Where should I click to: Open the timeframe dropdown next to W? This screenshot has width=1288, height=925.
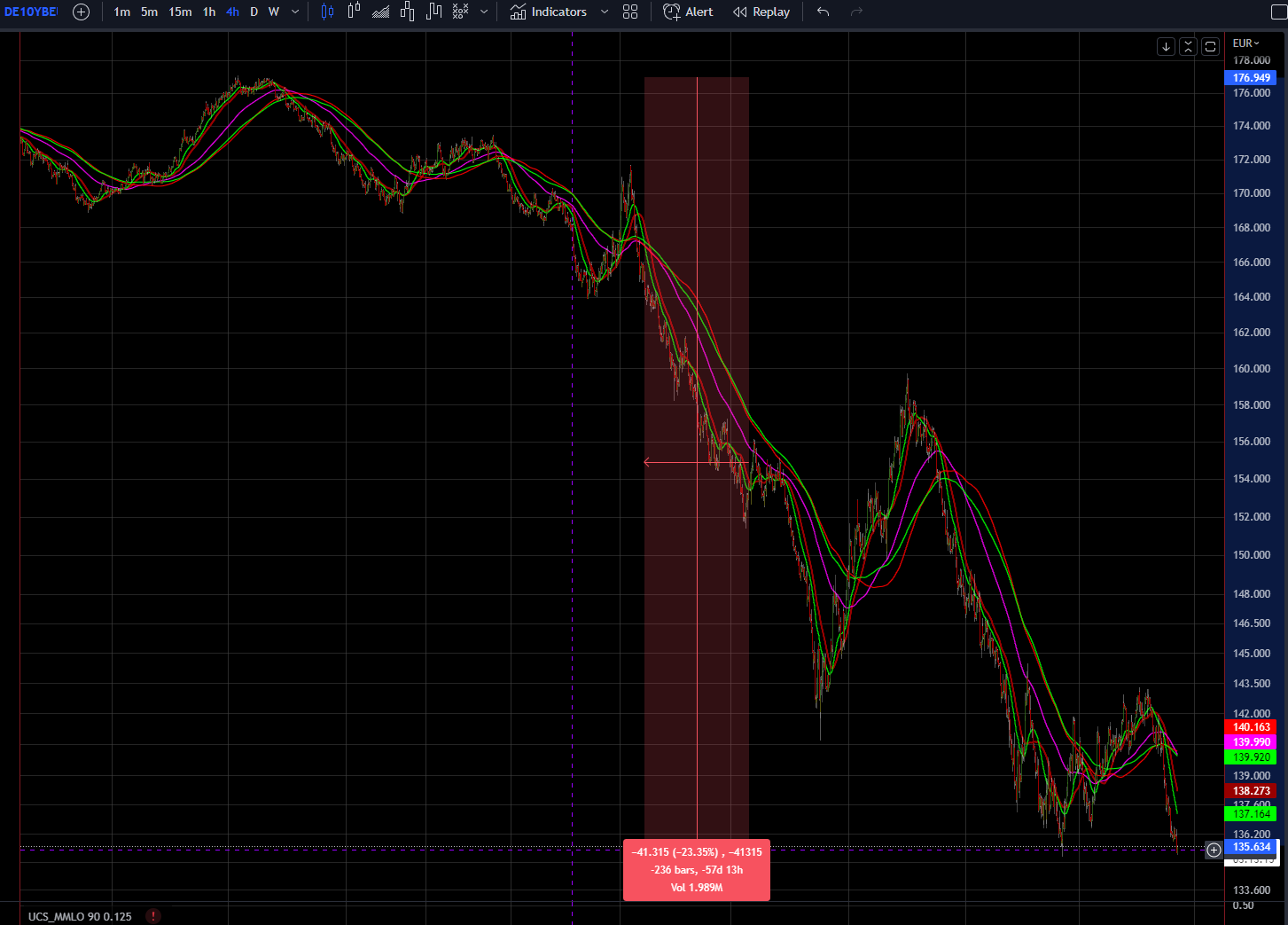pos(293,12)
